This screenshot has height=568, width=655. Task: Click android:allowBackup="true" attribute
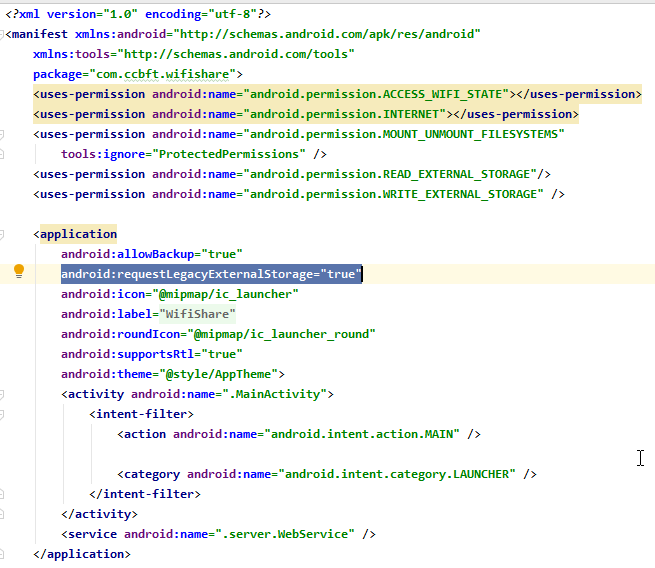(152, 254)
